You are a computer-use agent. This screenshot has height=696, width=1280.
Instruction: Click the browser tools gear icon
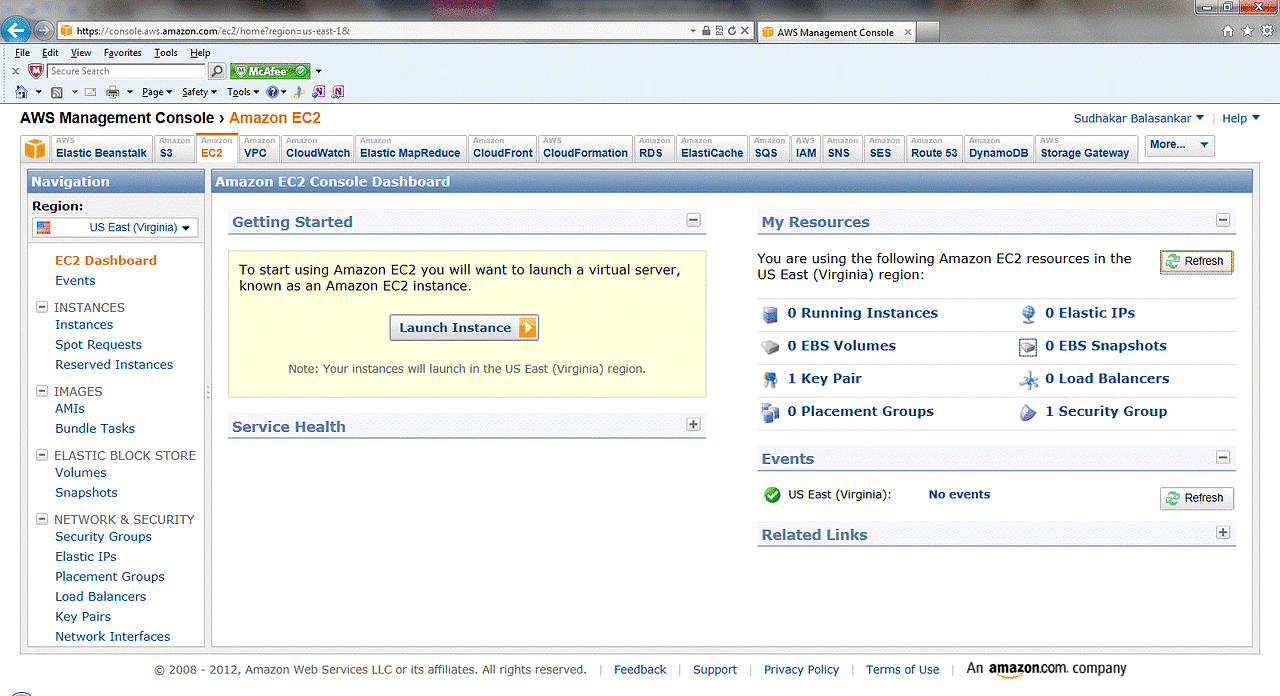tap(1267, 31)
